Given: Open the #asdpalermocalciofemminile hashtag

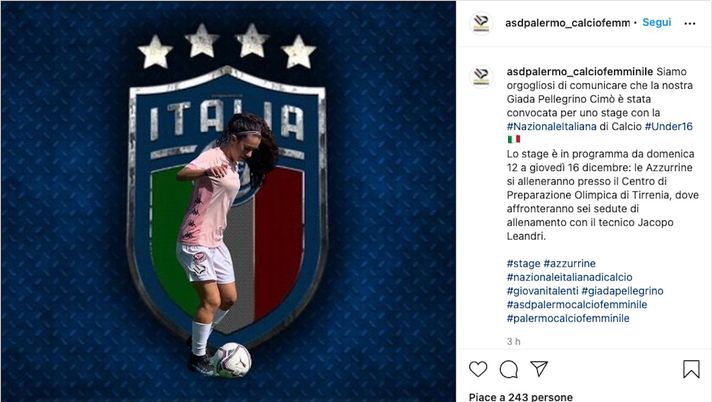Looking at the screenshot, I should 577,304.
